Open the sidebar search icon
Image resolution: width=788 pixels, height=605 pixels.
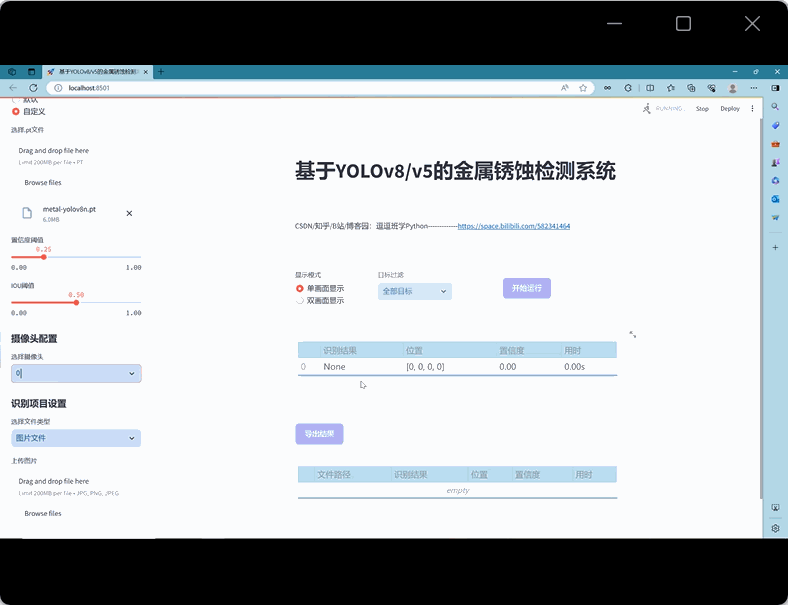[x=775, y=107]
